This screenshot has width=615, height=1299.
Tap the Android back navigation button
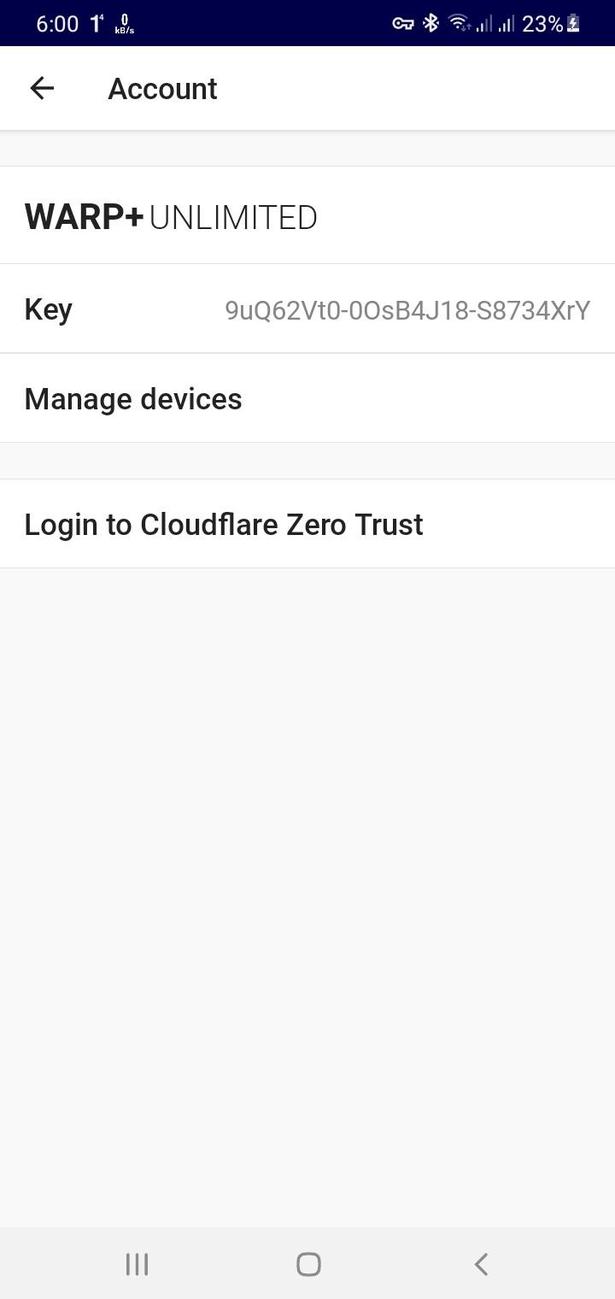click(x=480, y=1263)
